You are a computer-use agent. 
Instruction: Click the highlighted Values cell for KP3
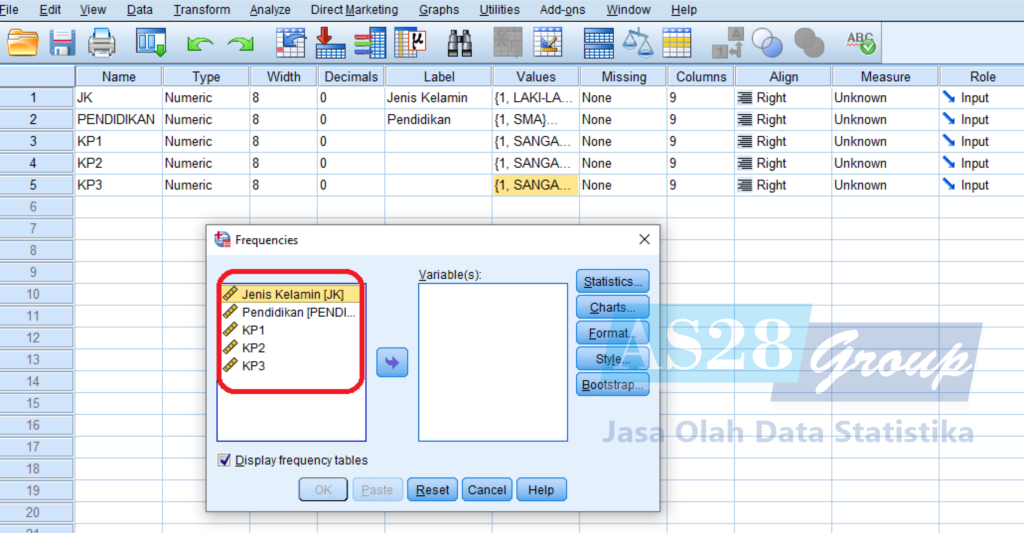[534, 185]
